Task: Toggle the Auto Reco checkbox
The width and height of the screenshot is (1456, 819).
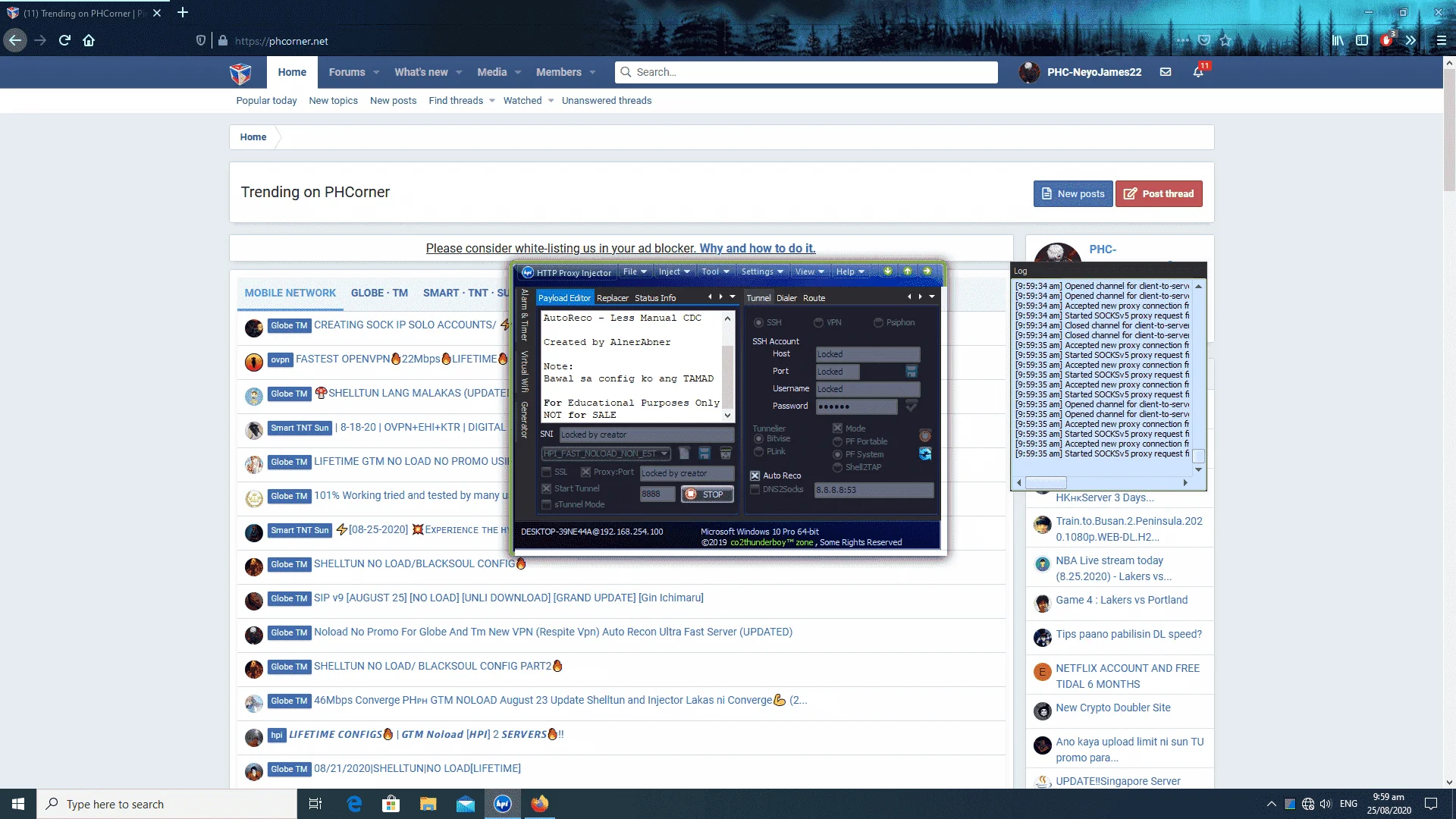Action: coord(755,475)
